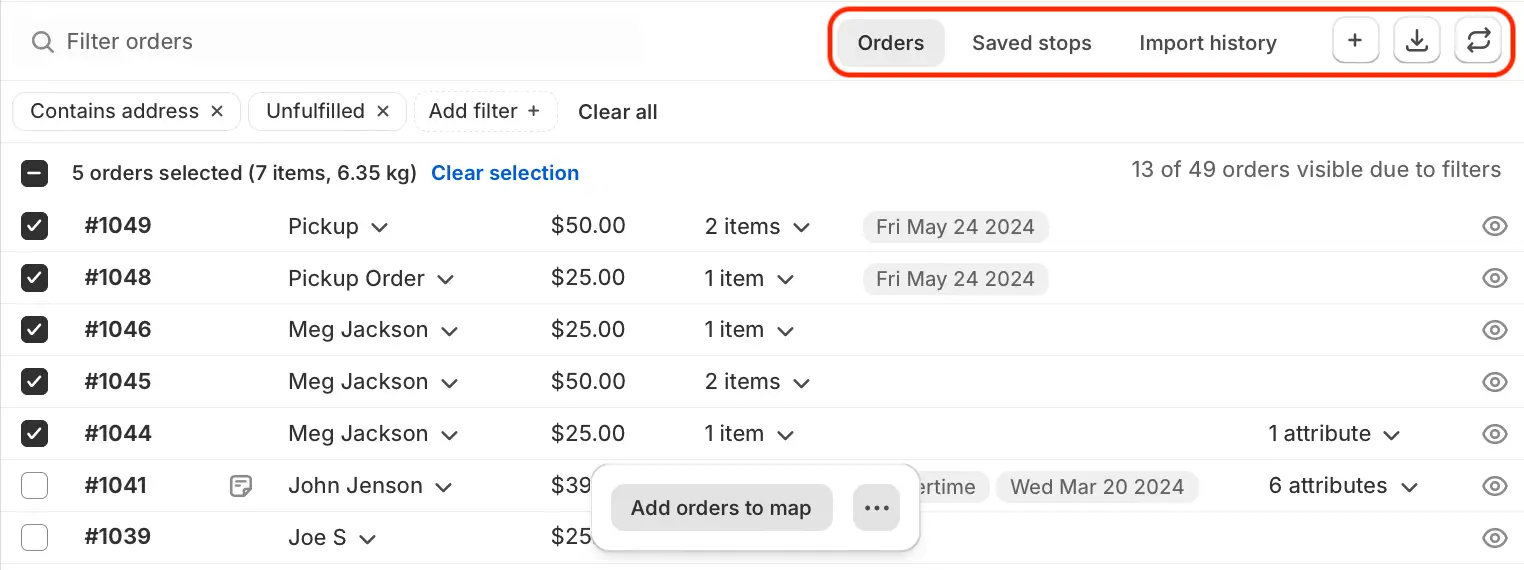Expand Meg Jackson dropdown on order #1045
Viewport: 1524px width, 570px height.
click(450, 383)
